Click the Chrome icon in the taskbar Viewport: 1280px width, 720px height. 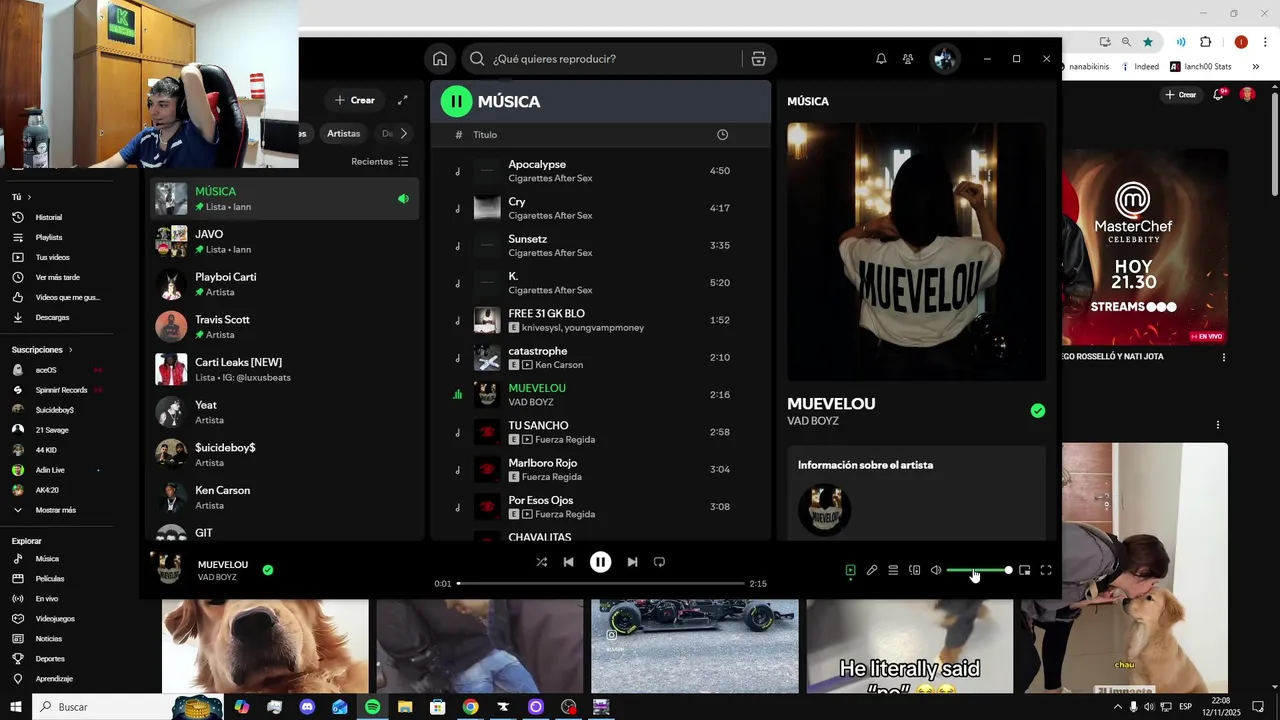[x=470, y=707]
